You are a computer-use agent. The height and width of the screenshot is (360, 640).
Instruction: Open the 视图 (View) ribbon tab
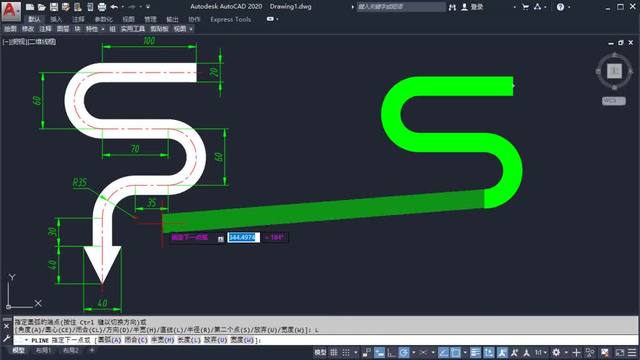(x=129, y=19)
